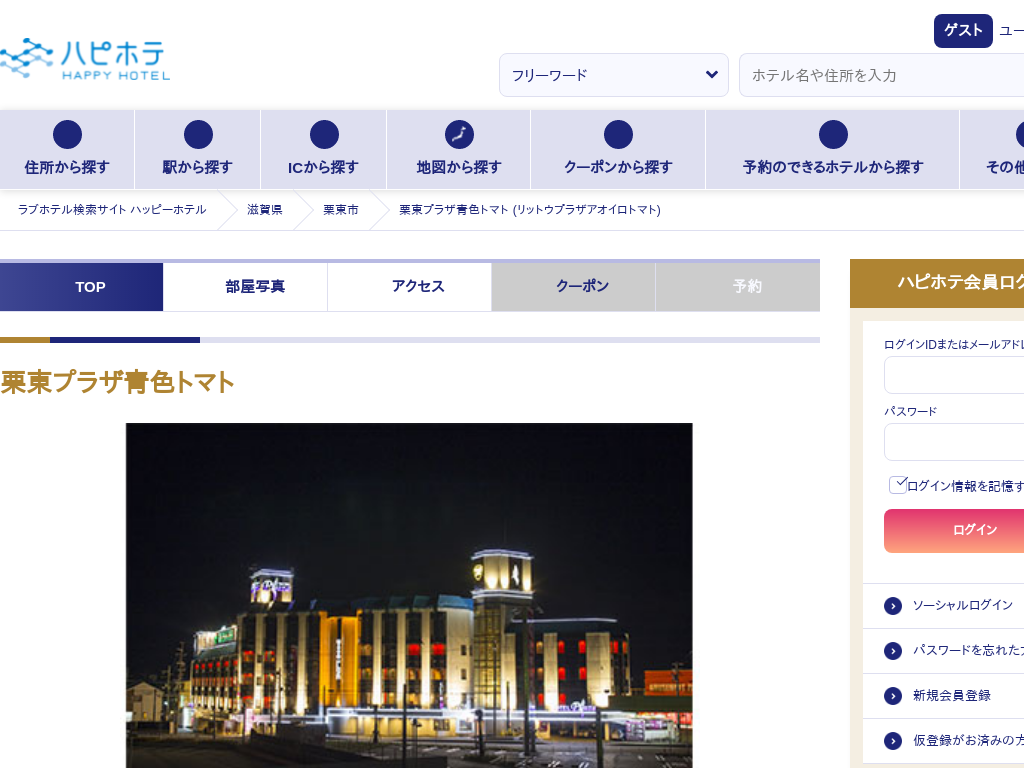Go to 滋賀県 breadcrumb

tap(264, 210)
